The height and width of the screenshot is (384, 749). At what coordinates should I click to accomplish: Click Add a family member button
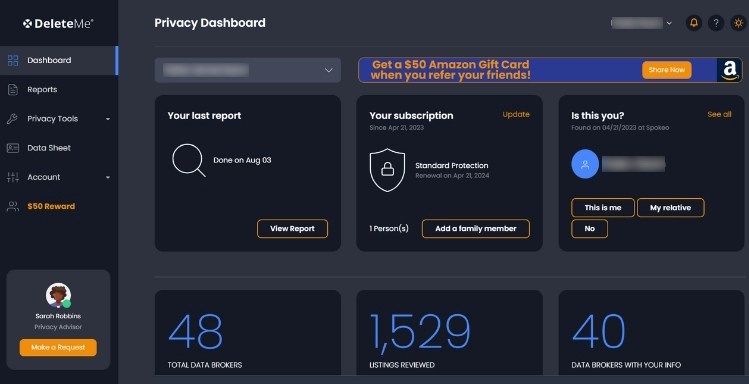[x=476, y=229]
